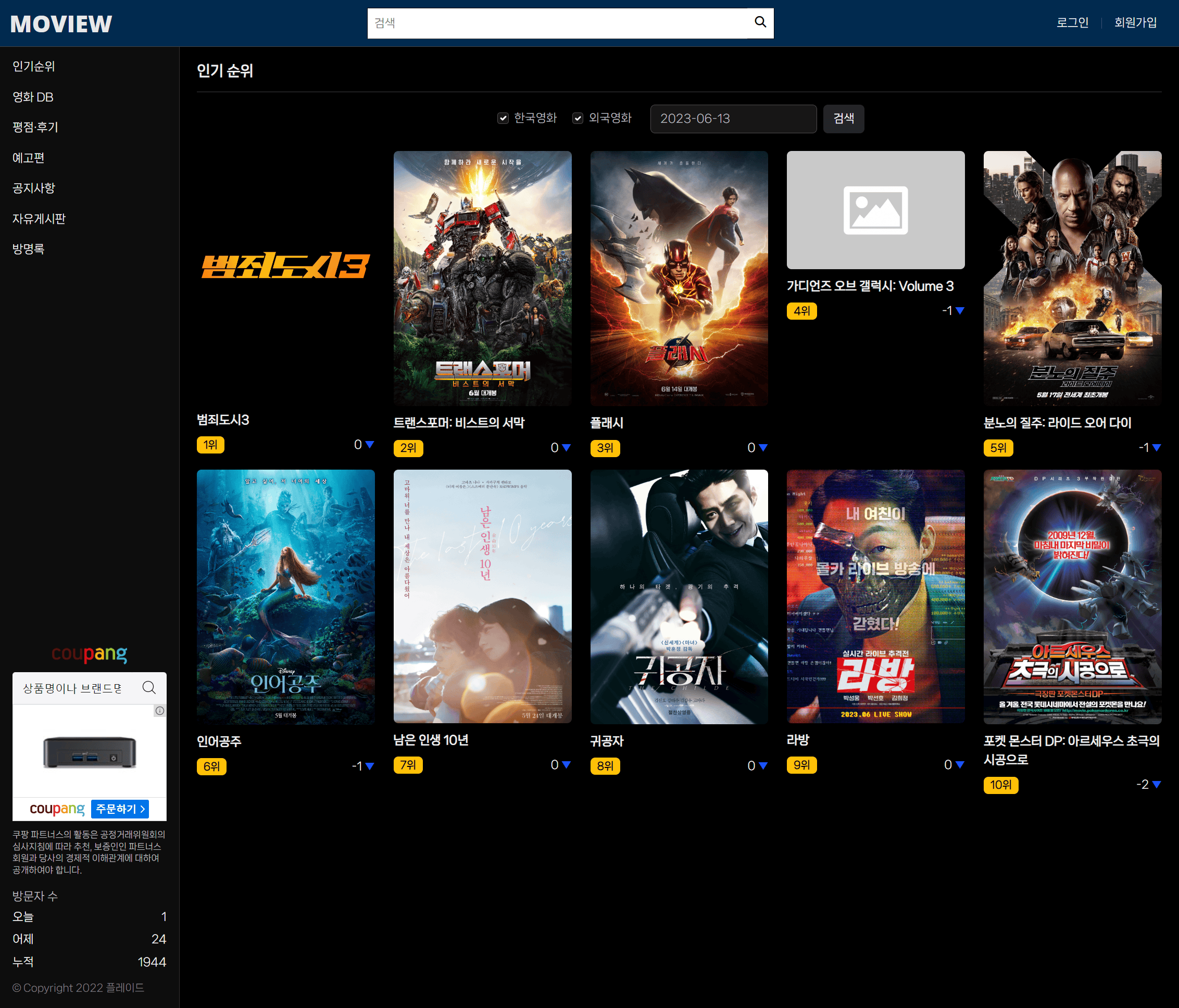Go to the 영화 DB menu item
Screen dimensions: 1179x1008
[33, 97]
